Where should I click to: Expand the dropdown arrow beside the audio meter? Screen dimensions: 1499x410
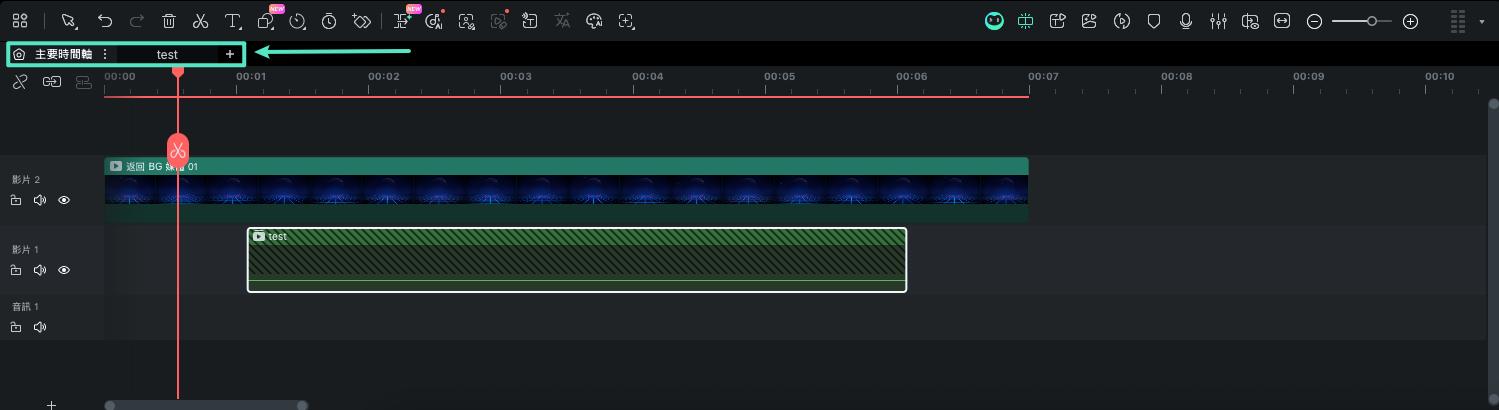pyautogui.click(x=1481, y=21)
